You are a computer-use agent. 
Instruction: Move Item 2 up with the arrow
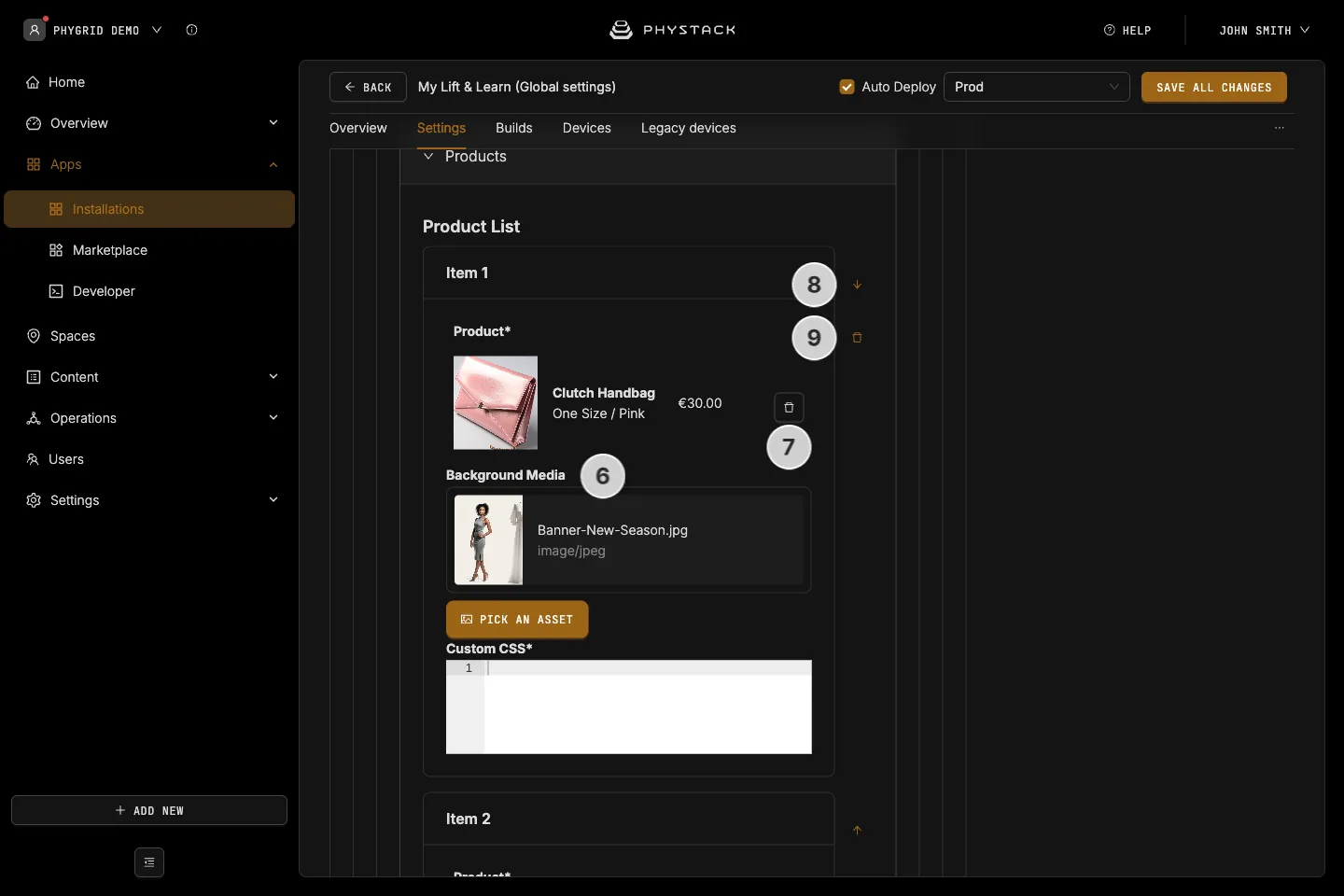pos(857,830)
